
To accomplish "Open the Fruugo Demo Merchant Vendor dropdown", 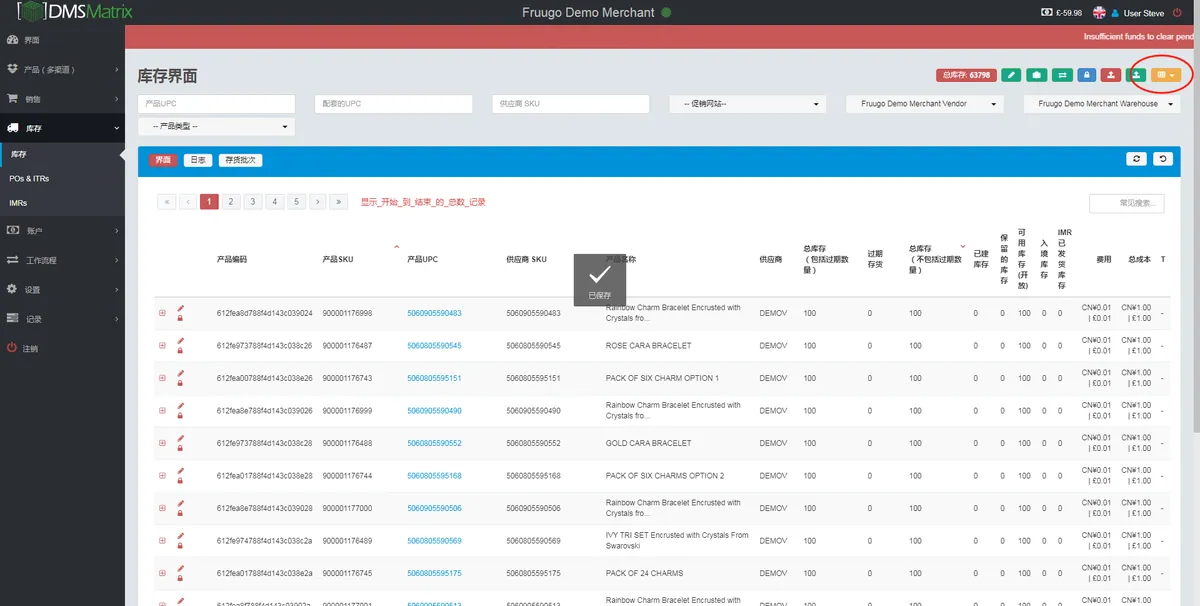I will pos(925,104).
